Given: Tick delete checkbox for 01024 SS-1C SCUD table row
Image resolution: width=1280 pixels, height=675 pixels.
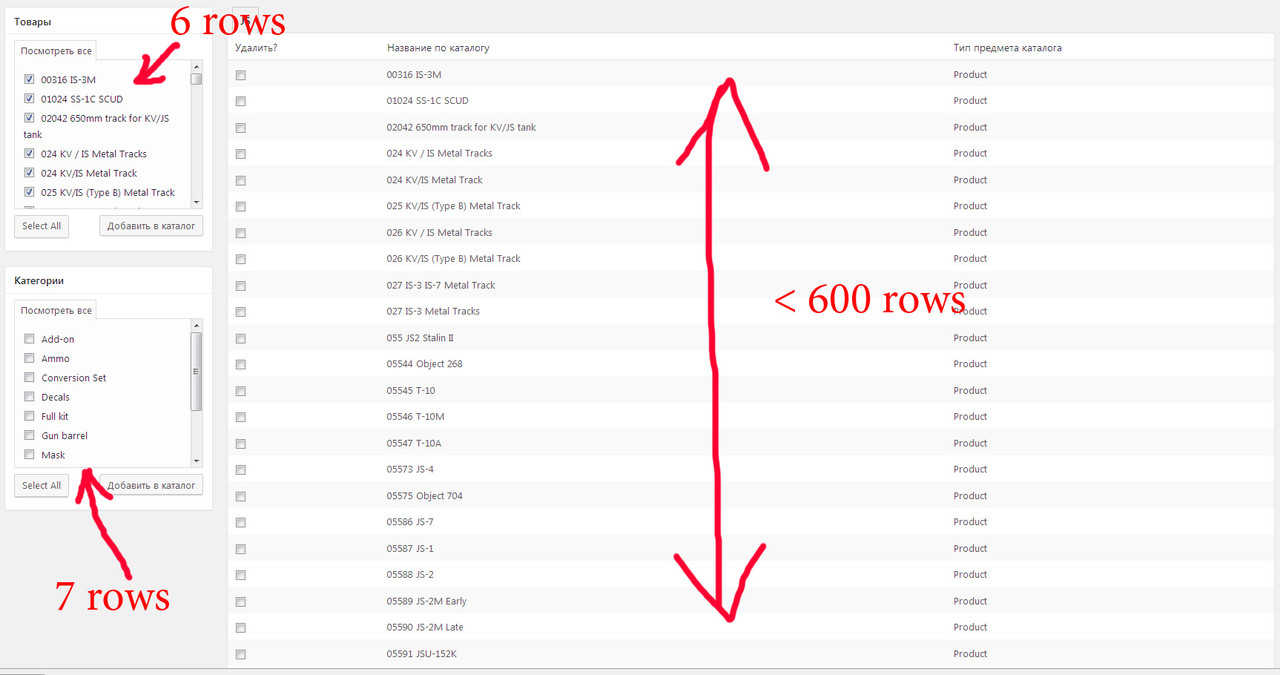Looking at the screenshot, I should pos(241,101).
